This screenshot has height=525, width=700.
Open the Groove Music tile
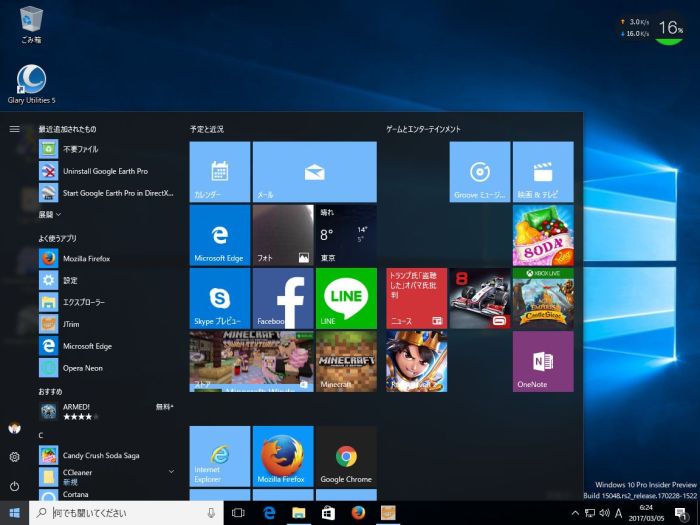tap(479, 172)
